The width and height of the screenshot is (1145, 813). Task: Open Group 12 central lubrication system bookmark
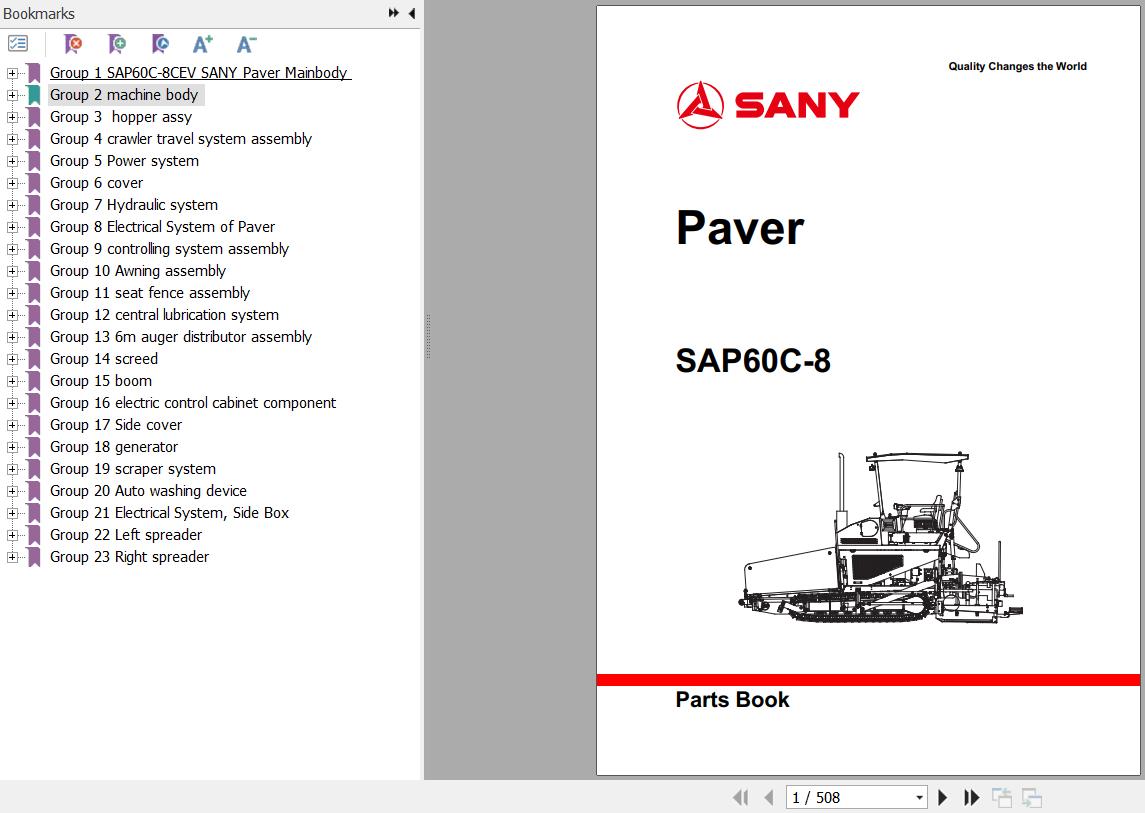pyautogui.click(x=164, y=315)
